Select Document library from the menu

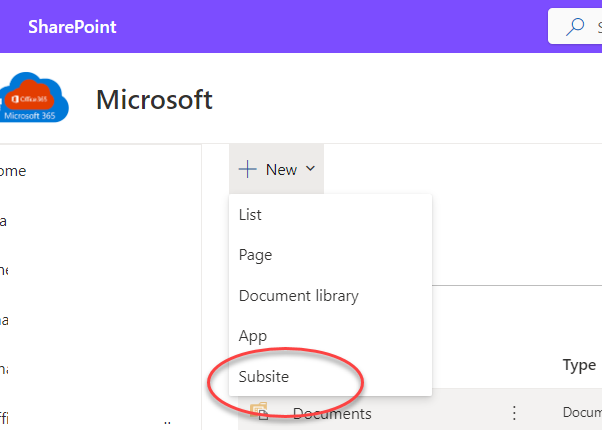coord(331,296)
